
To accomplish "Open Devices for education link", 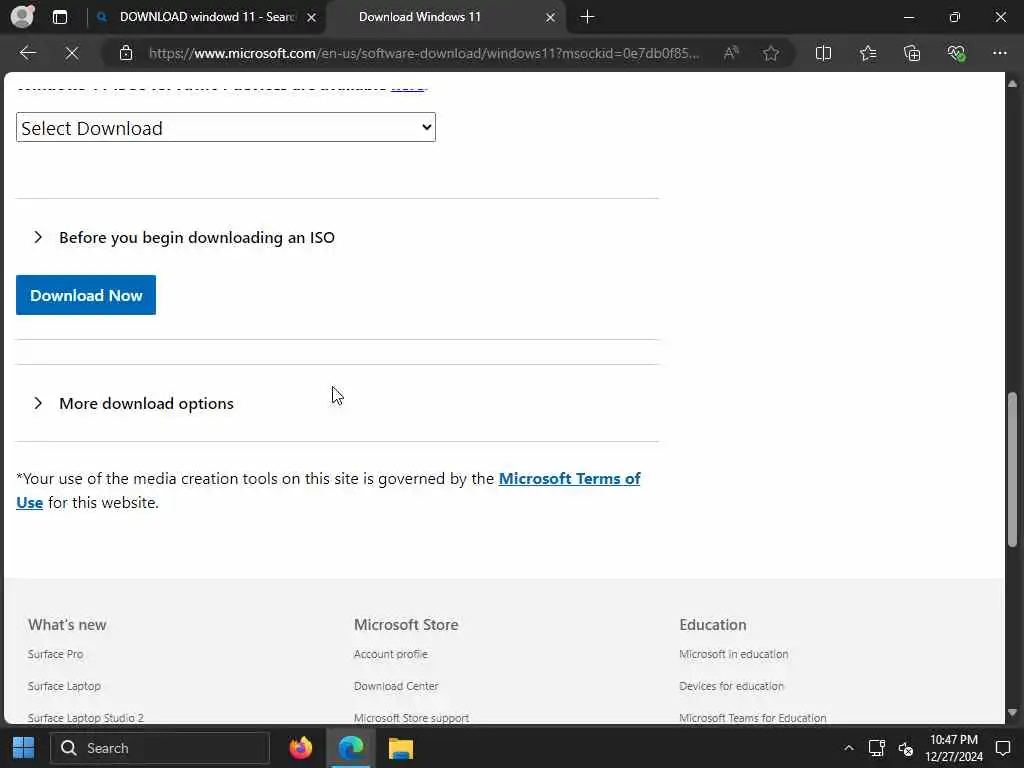I will 731,686.
